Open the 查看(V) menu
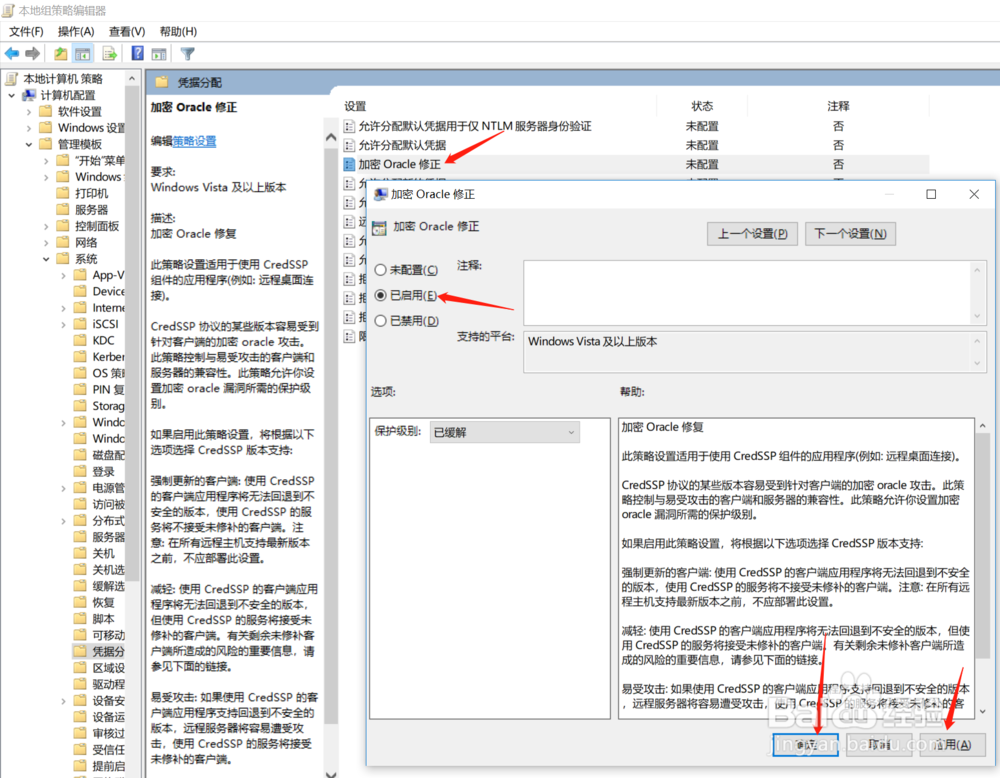This screenshot has height=778, width=1000. pos(127,31)
